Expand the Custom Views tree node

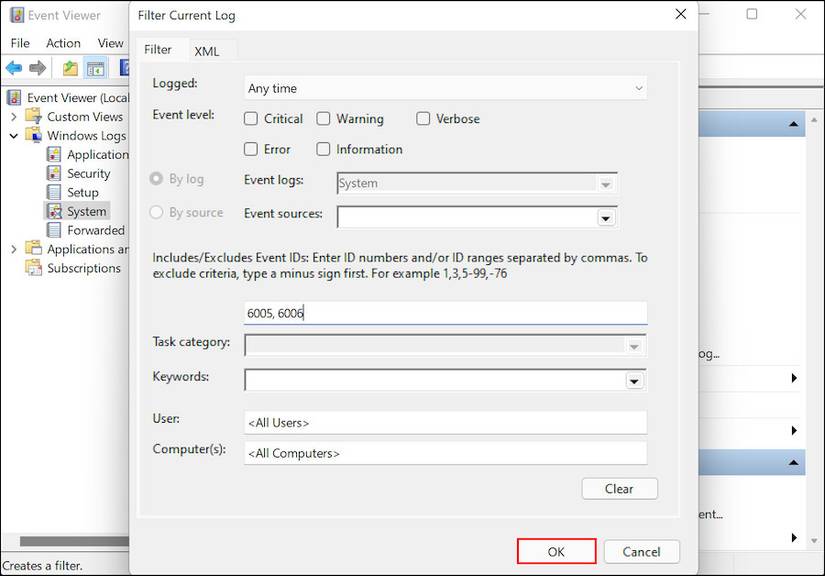tap(14, 117)
